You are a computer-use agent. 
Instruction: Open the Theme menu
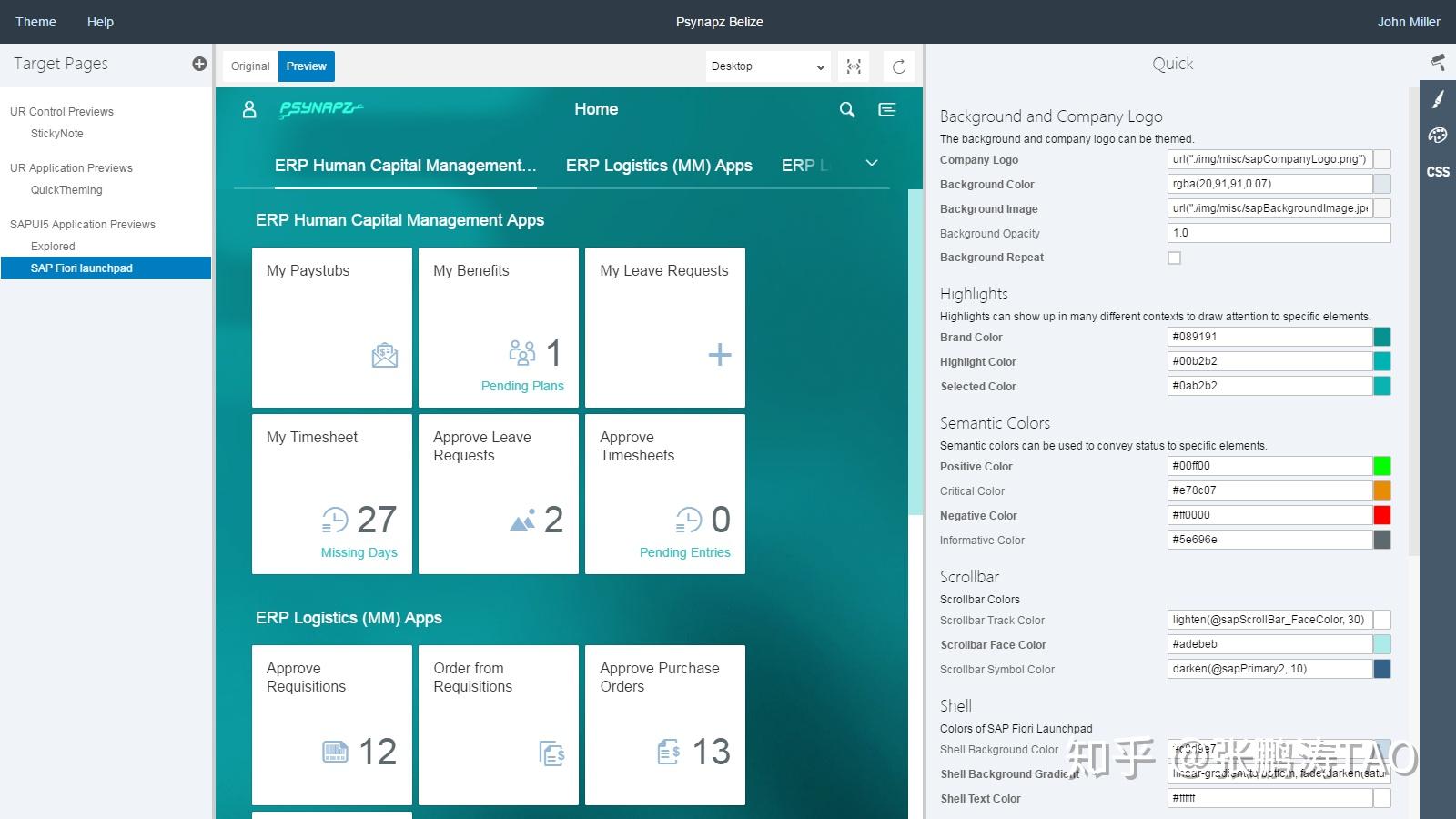tap(35, 22)
